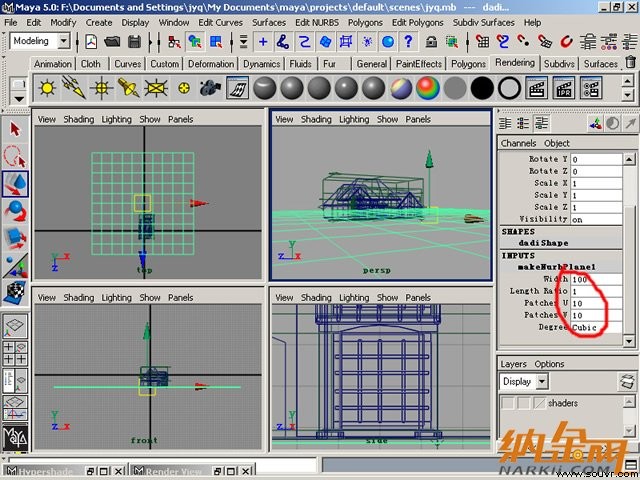The image size is (640, 480).
Task: Open the Edit NURBS menu
Action: point(317,22)
